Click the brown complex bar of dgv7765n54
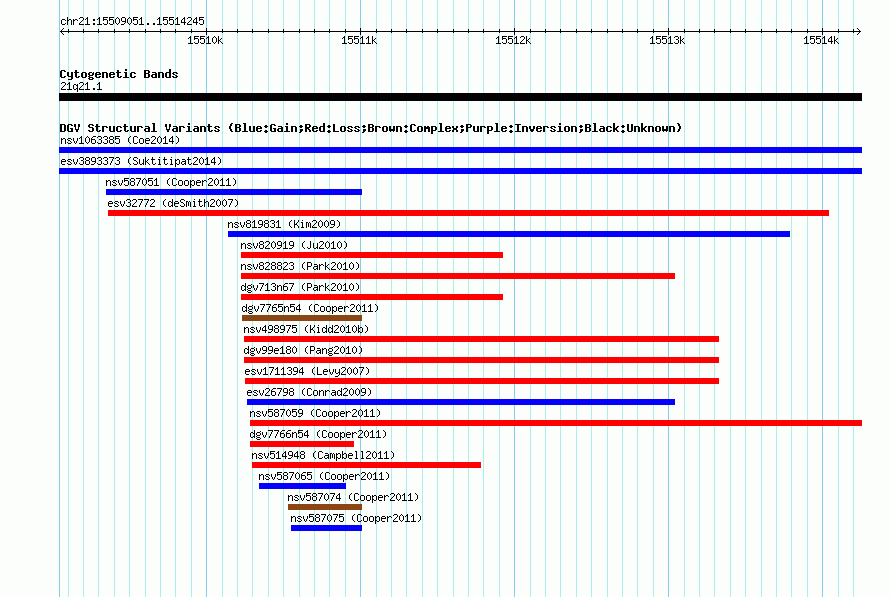This screenshot has width=890, height=597. (x=302, y=318)
